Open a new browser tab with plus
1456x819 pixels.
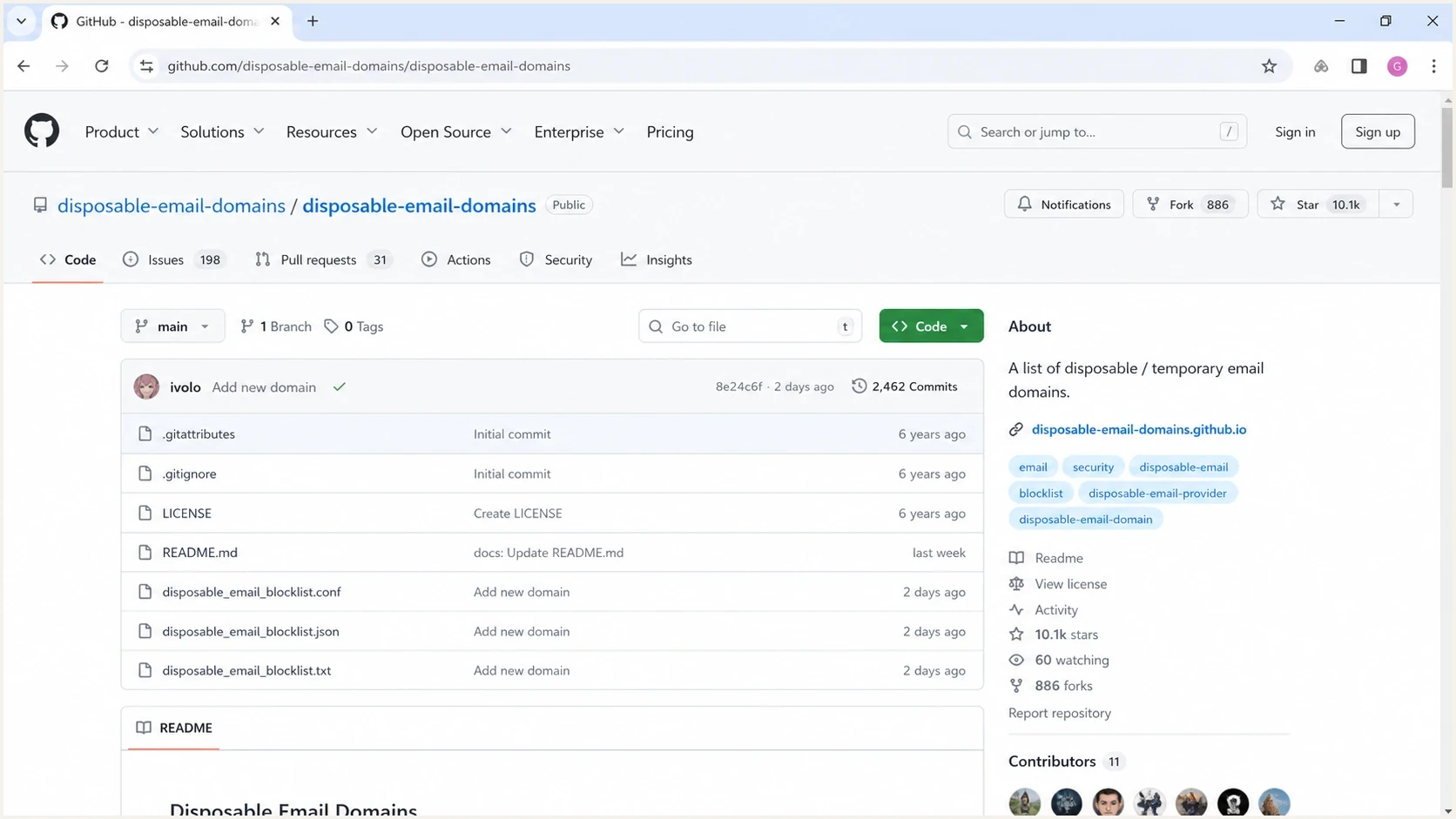(x=313, y=21)
